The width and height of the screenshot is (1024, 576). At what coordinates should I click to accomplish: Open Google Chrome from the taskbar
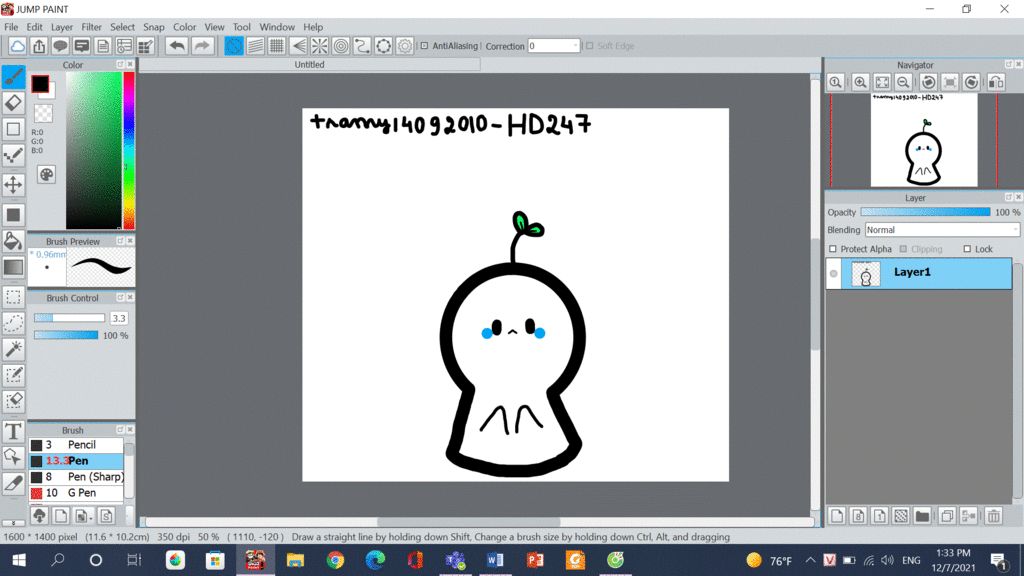coord(335,560)
